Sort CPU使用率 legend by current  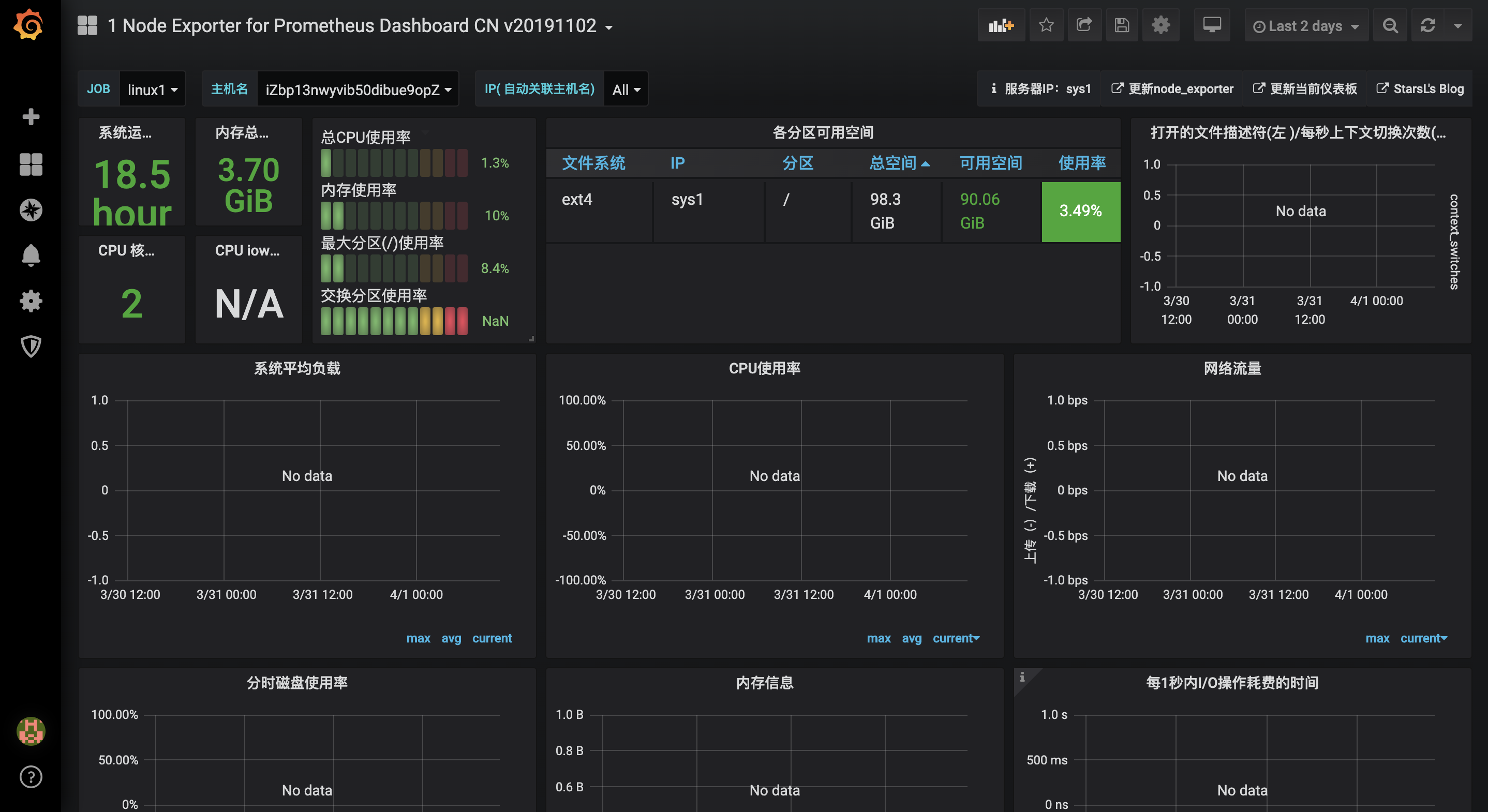(956, 638)
